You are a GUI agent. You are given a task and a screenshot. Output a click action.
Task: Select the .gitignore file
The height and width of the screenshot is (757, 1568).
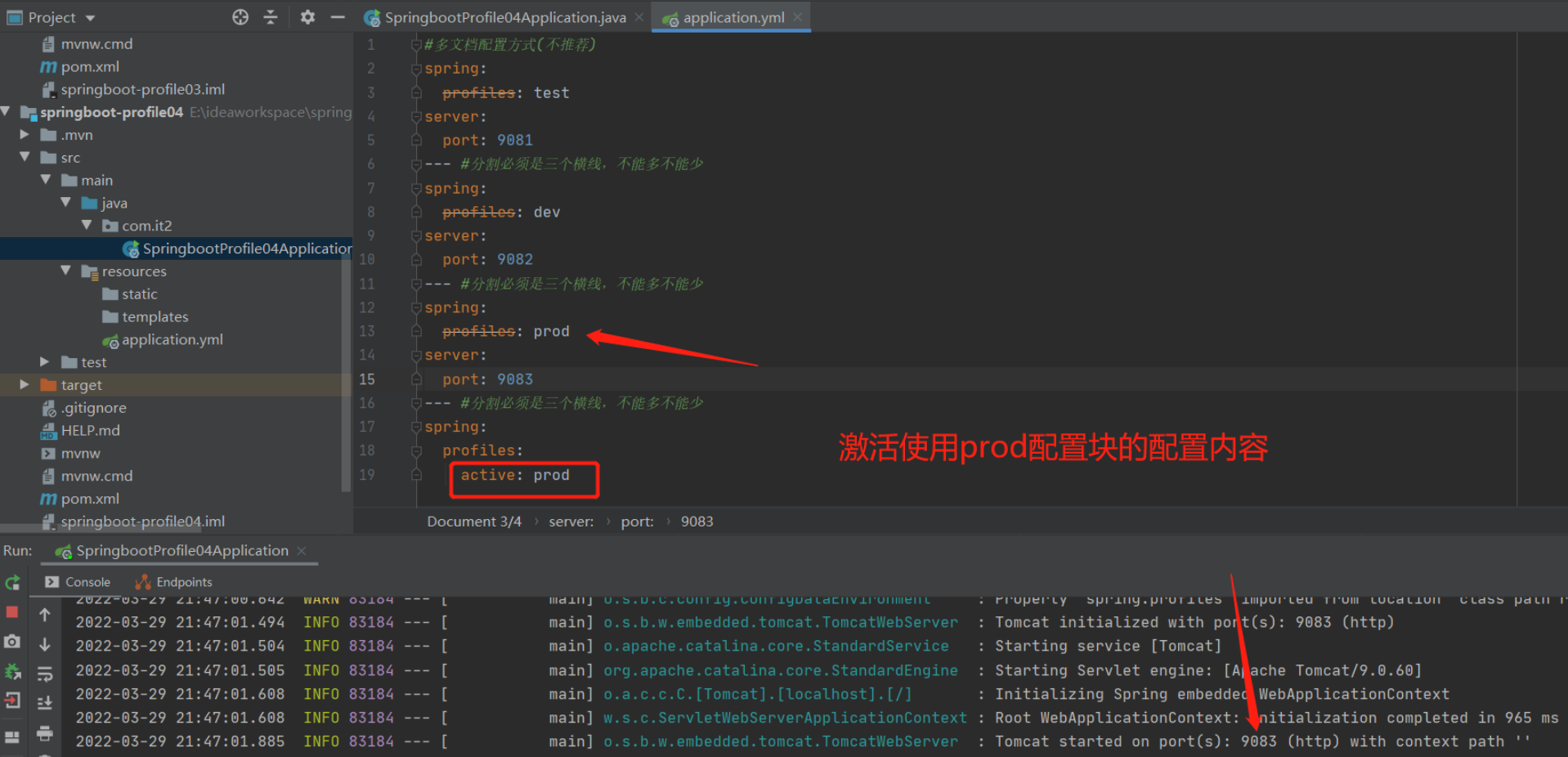click(84, 407)
